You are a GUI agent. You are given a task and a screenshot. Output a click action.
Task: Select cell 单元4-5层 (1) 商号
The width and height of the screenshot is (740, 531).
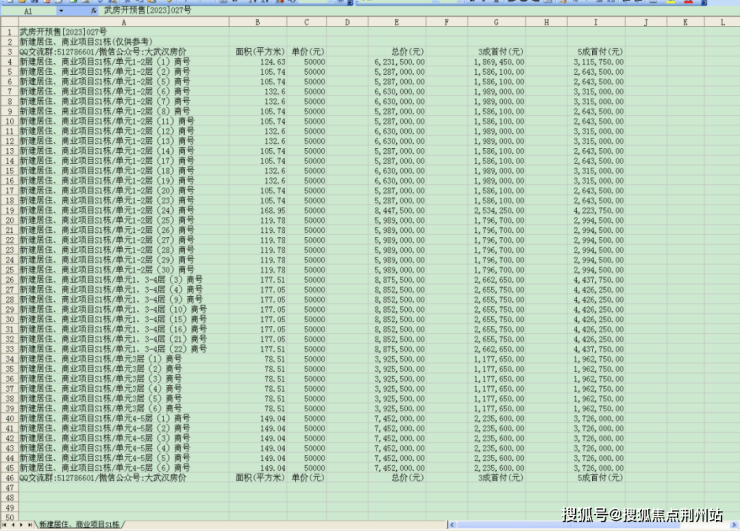(124, 419)
